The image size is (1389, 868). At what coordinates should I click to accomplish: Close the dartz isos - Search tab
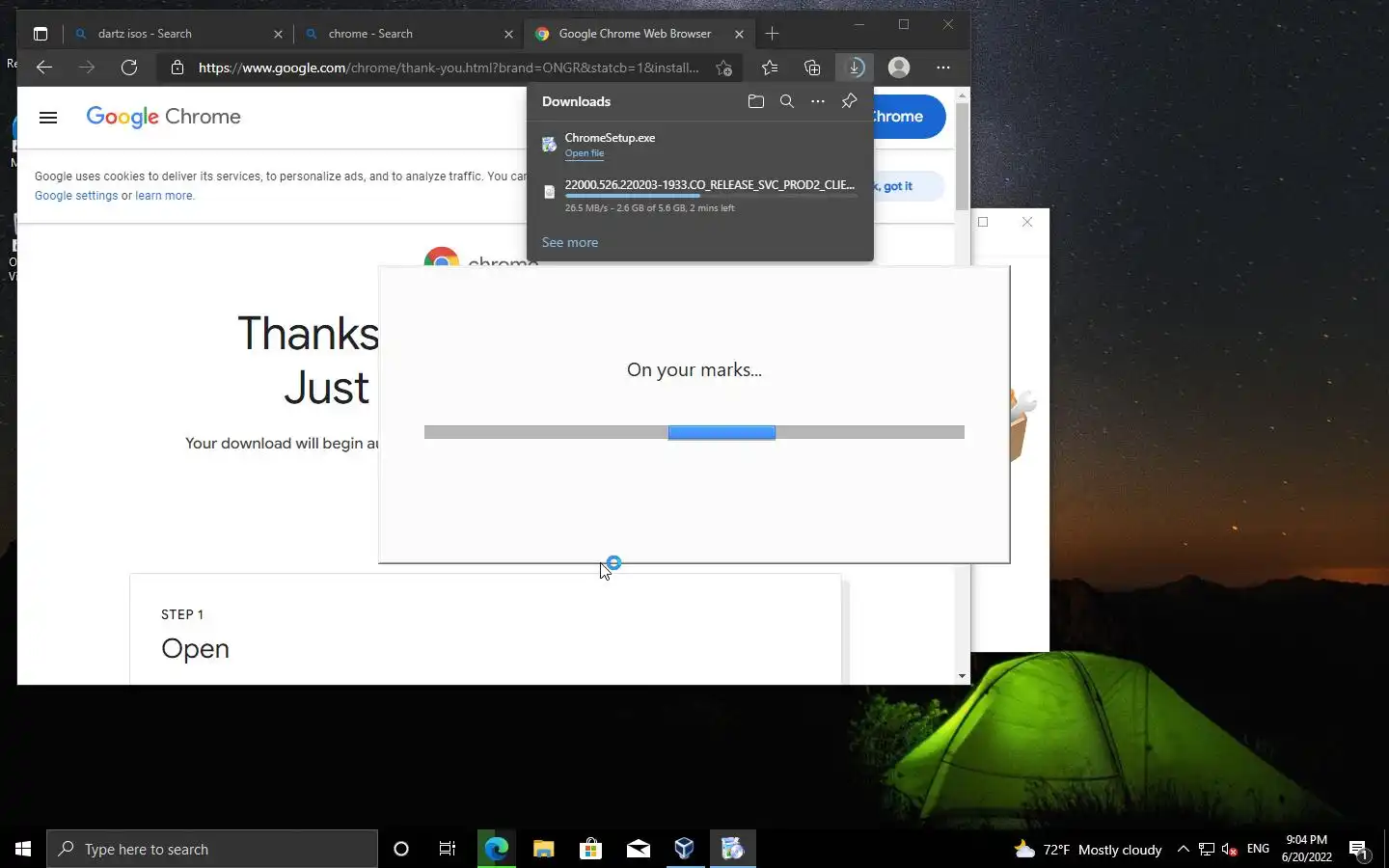pyautogui.click(x=278, y=34)
